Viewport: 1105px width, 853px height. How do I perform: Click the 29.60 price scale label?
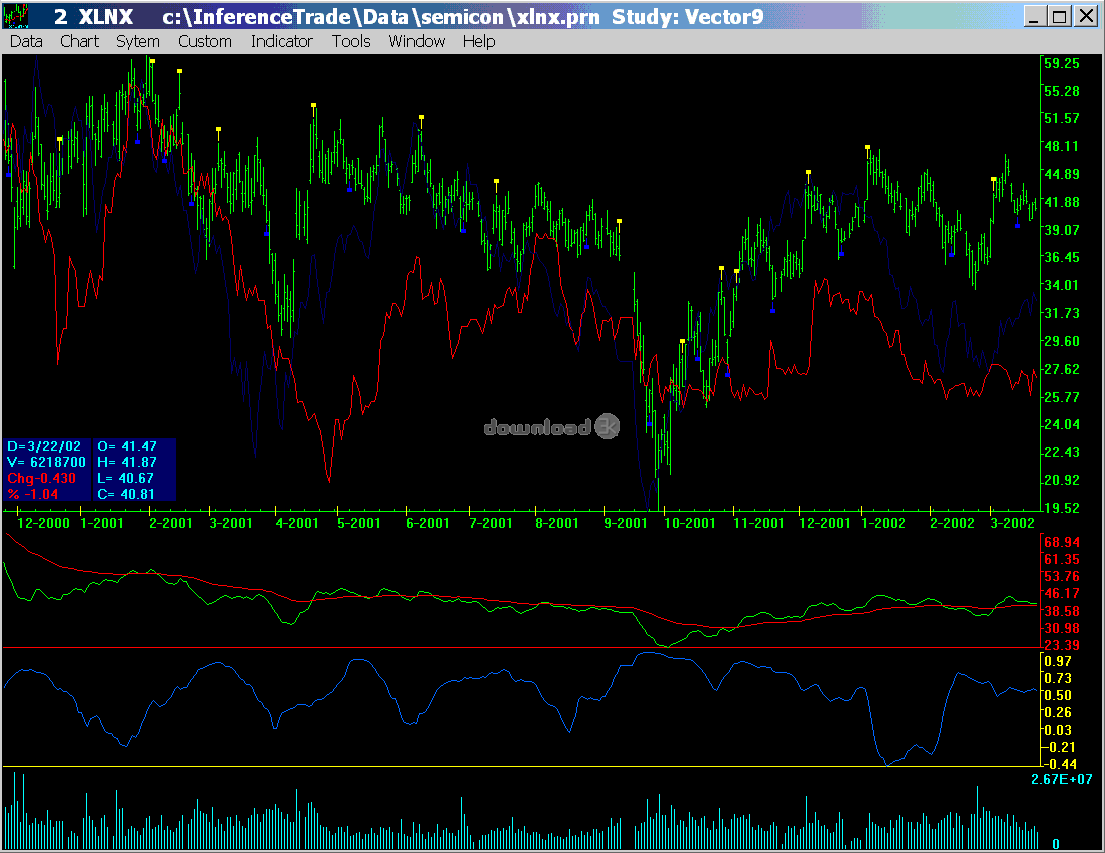coord(1062,341)
